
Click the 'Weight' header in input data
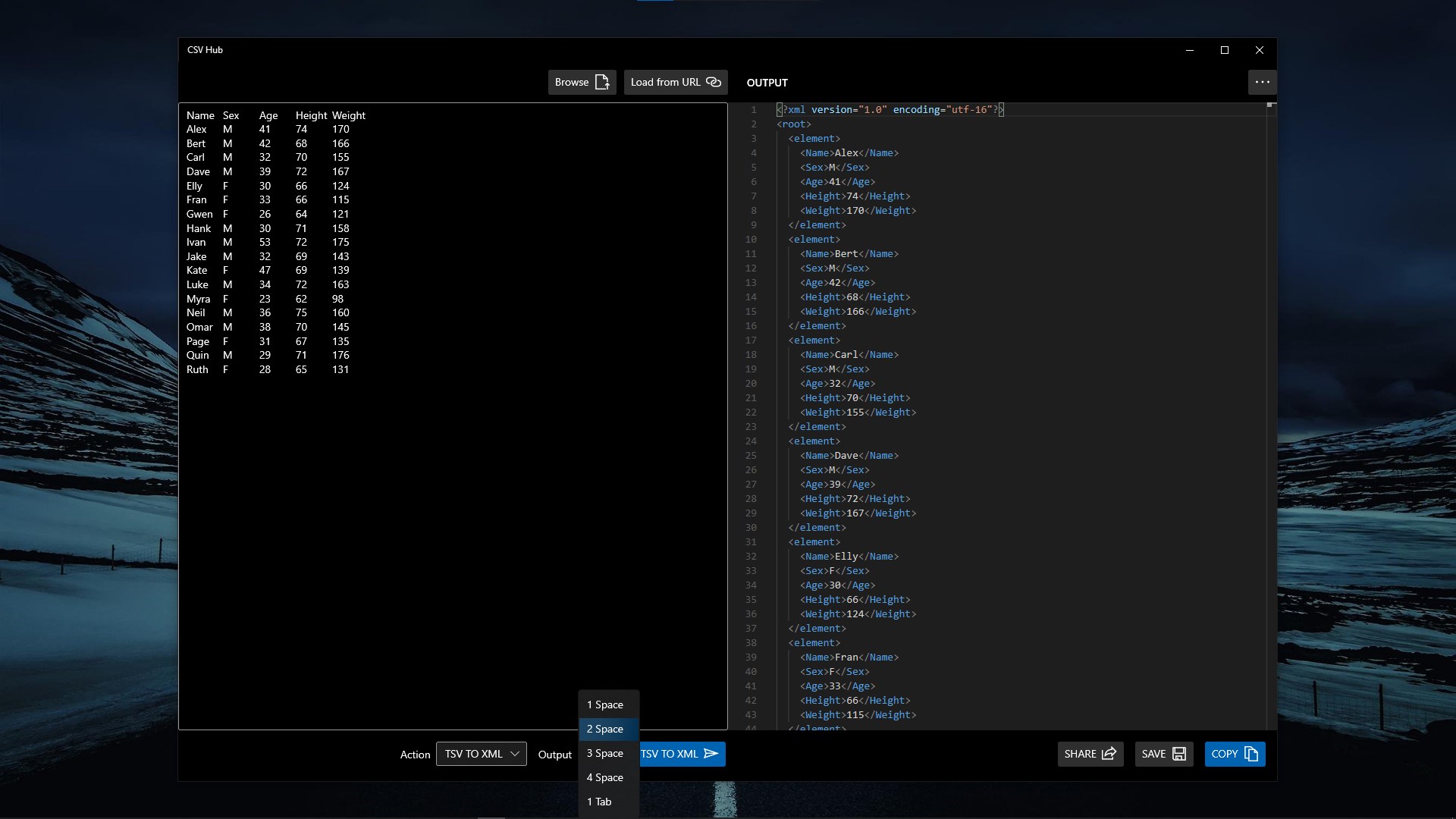(x=349, y=115)
